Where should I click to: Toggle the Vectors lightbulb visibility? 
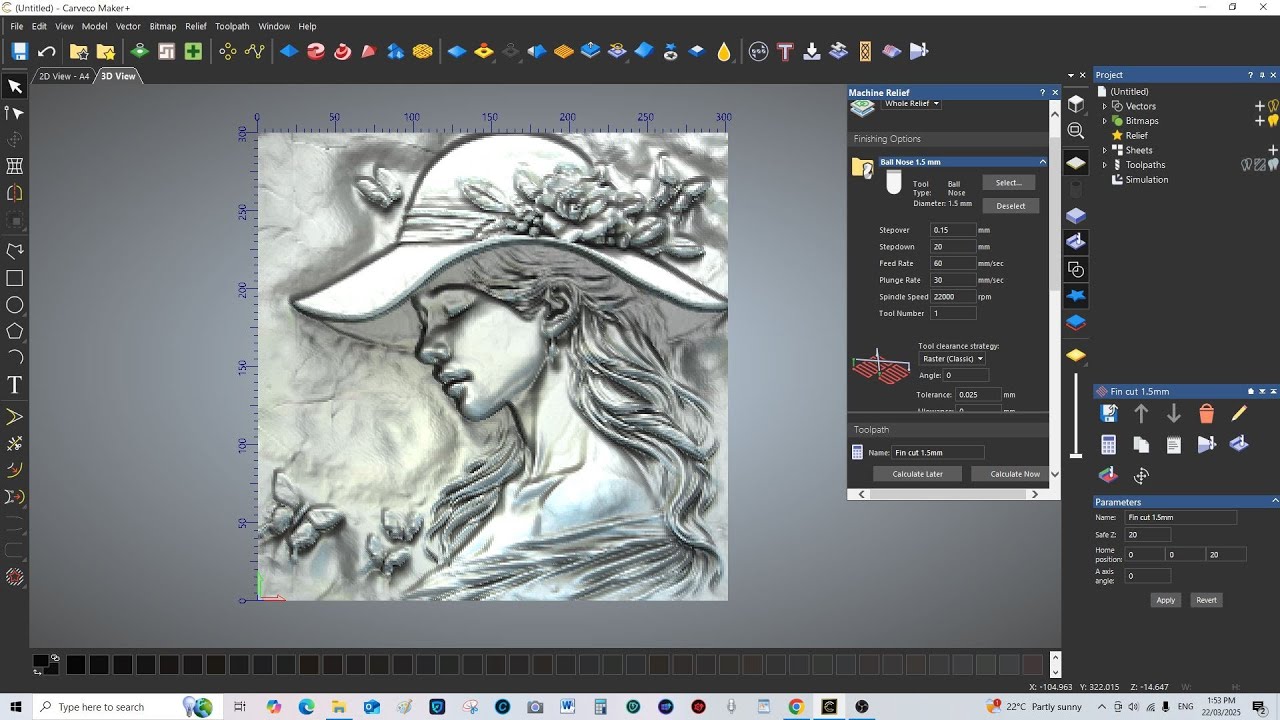click(x=1273, y=106)
